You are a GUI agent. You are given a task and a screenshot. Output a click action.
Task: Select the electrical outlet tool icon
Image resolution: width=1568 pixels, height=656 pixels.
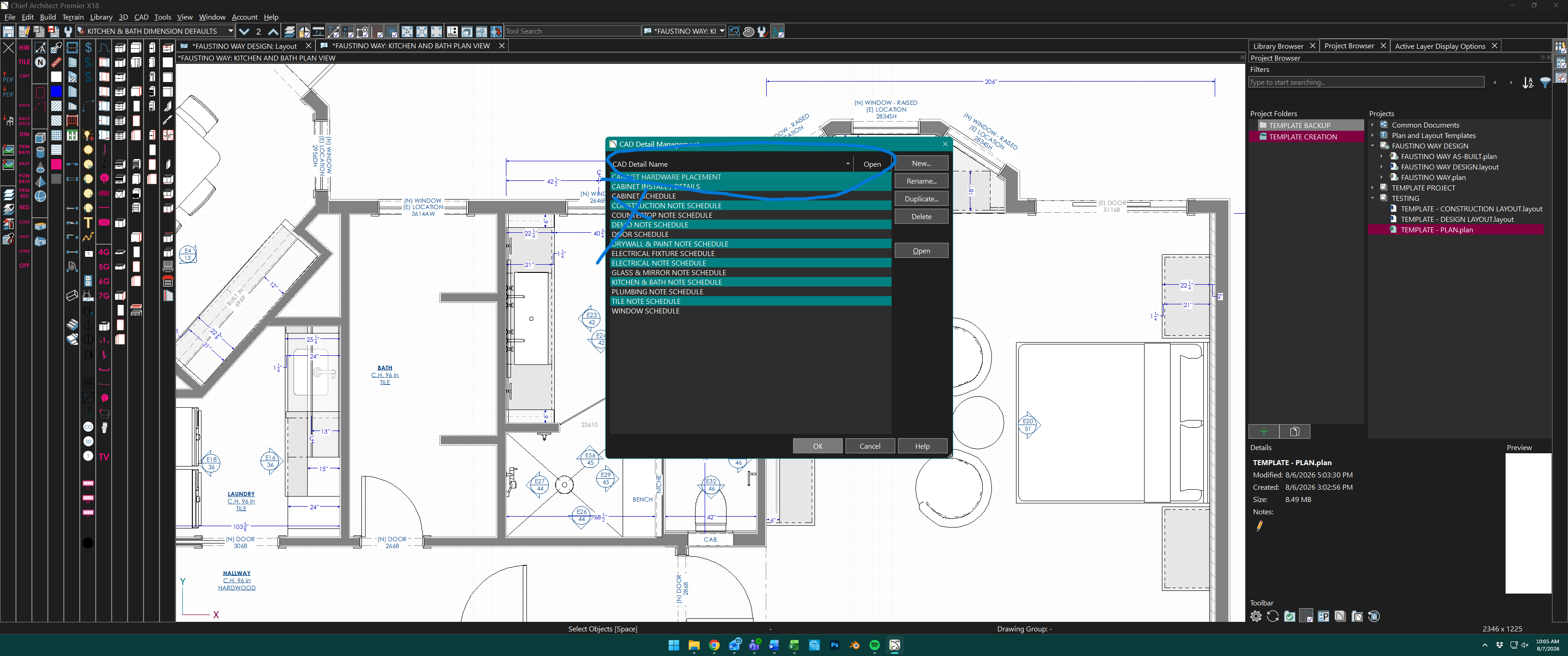(88, 281)
